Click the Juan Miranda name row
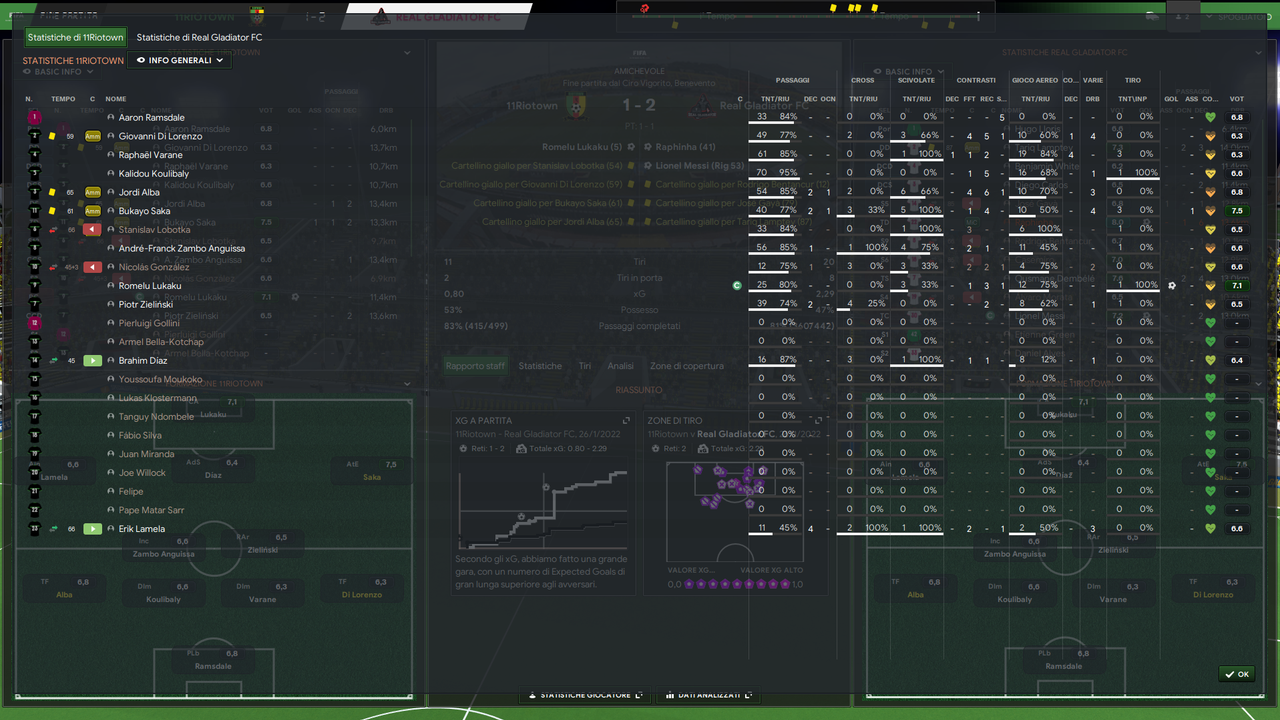Viewport: 1280px width, 720px height. coord(146,454)
